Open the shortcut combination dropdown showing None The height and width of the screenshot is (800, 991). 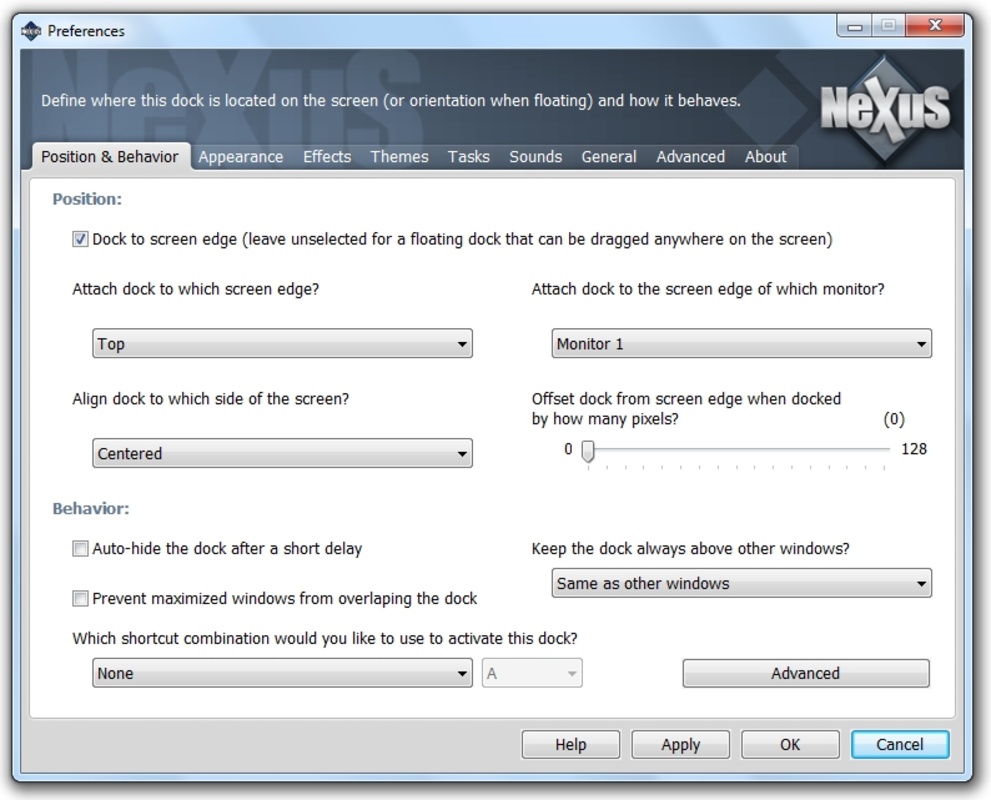pos(283,673)
